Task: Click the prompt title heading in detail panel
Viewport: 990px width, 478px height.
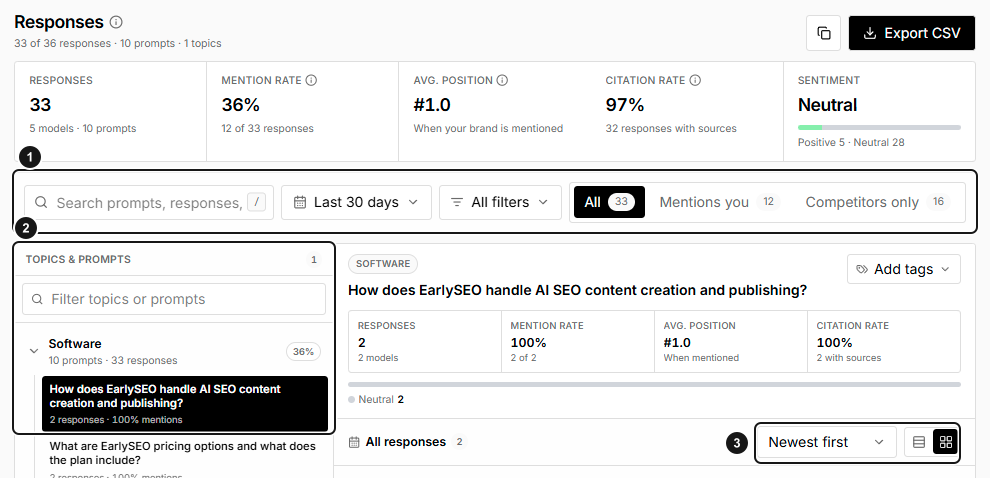Action: click(578, 290)
